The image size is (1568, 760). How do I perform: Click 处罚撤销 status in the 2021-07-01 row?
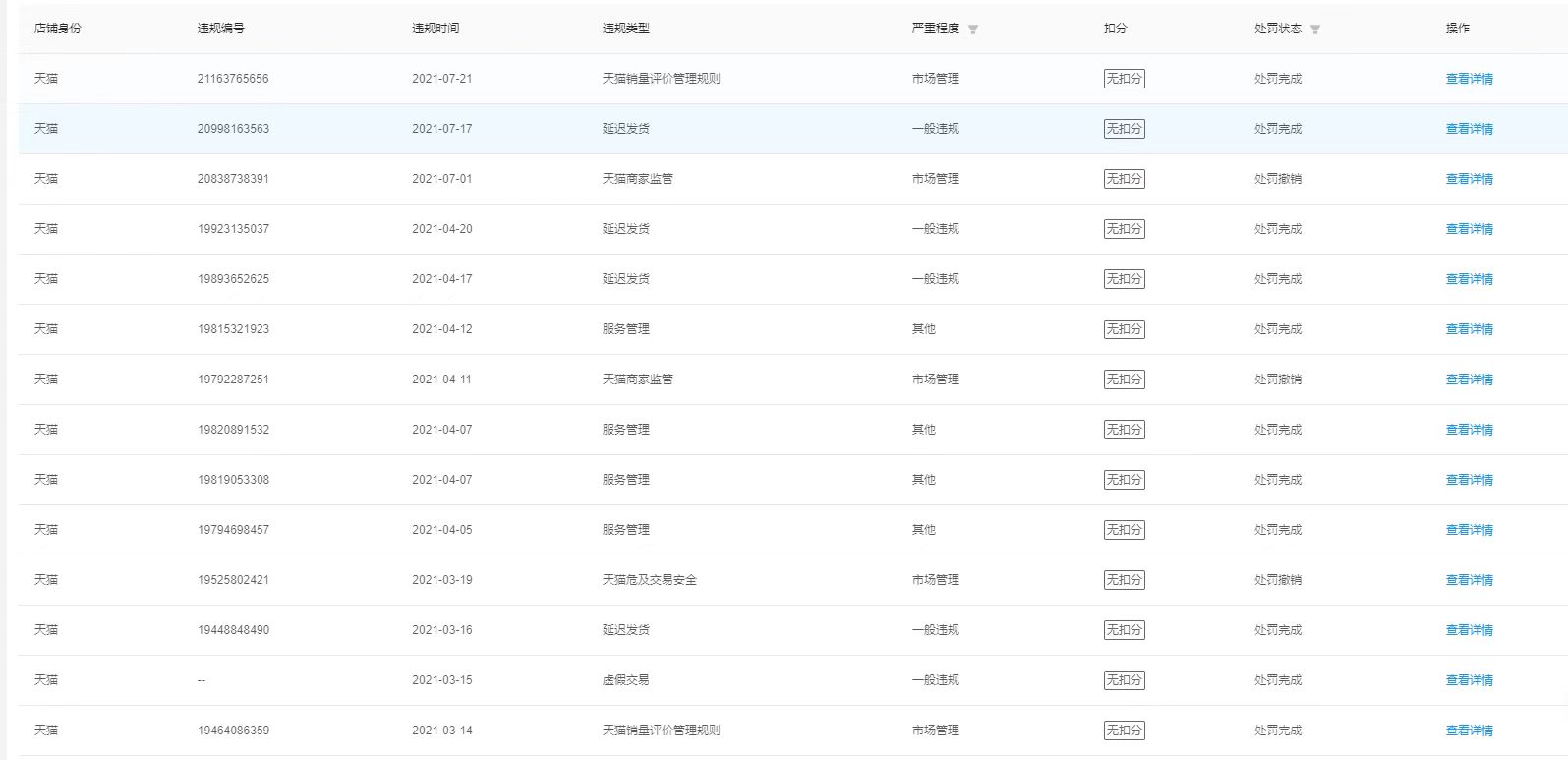[x=1278, y=179]
